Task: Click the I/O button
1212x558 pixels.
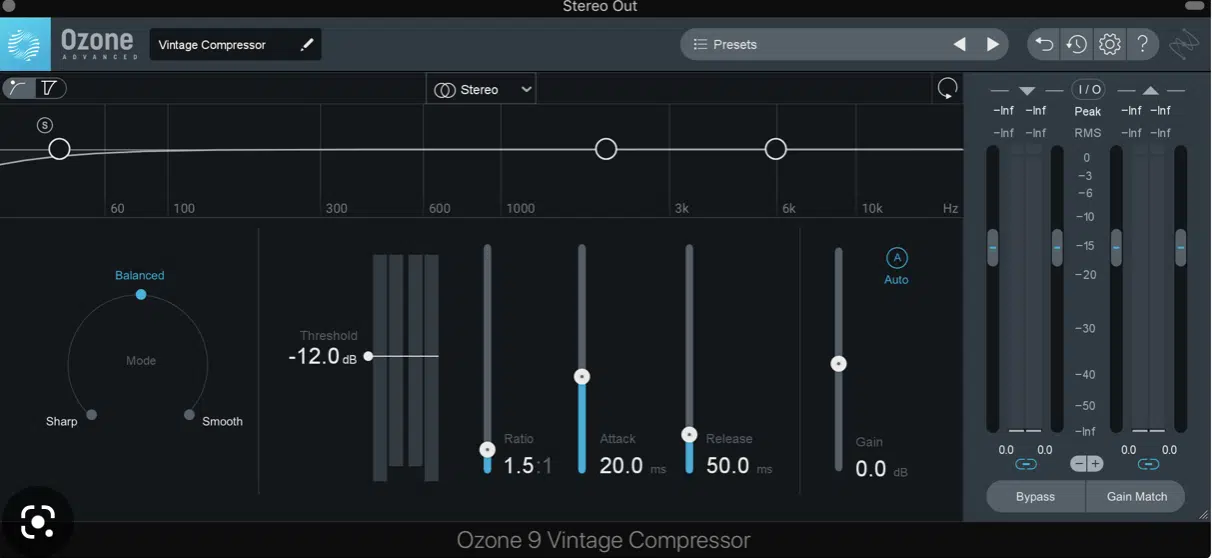Action: [1088, 89]
